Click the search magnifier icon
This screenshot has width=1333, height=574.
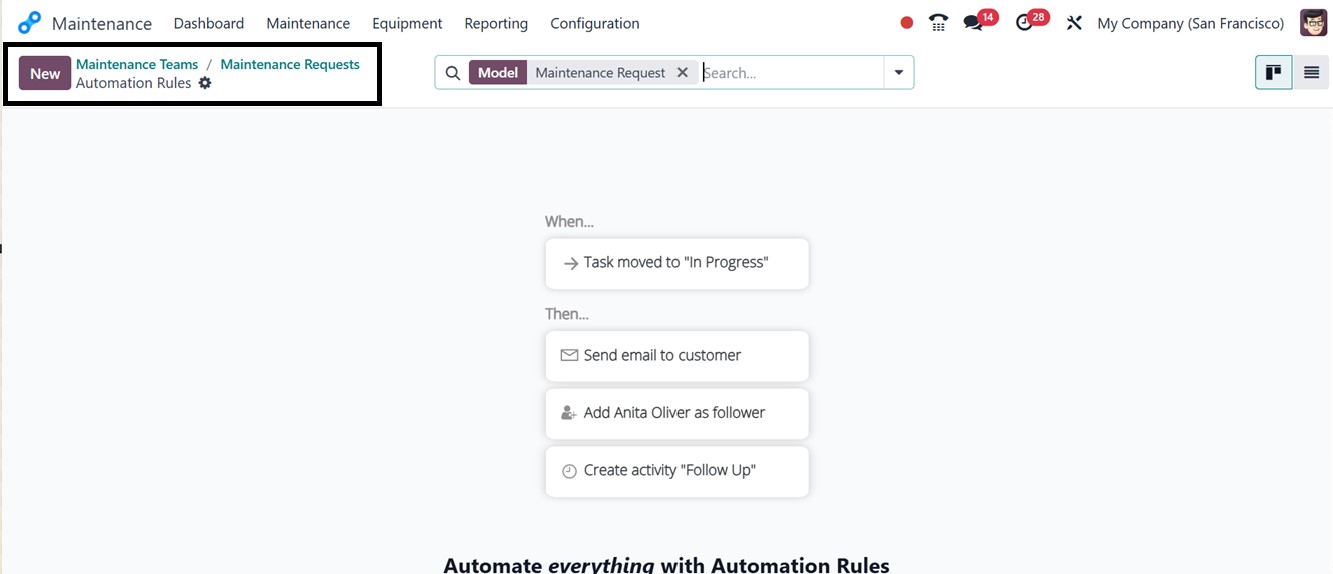(452, 73)
